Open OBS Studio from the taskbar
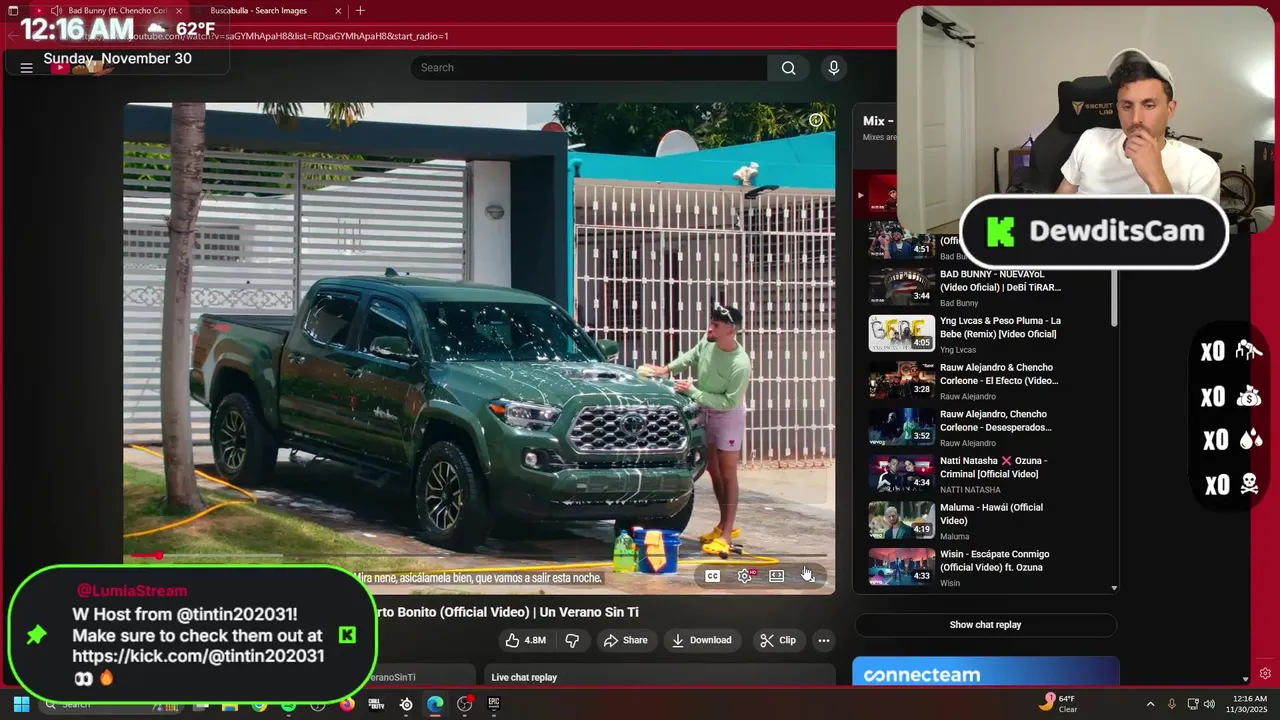The height and width of the screenshot is (720, 1280). point(464,704)
